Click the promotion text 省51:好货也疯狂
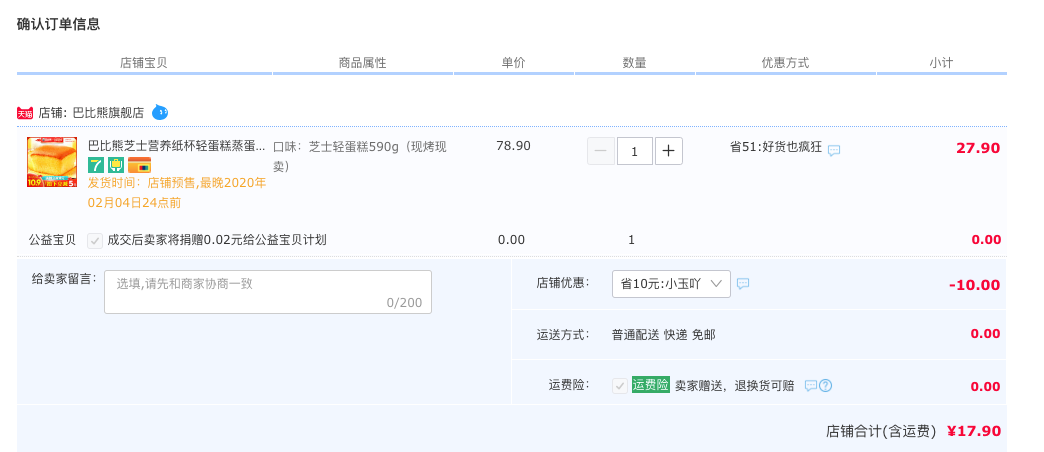This screenshot has height=452, width=1044. (776, 147)
